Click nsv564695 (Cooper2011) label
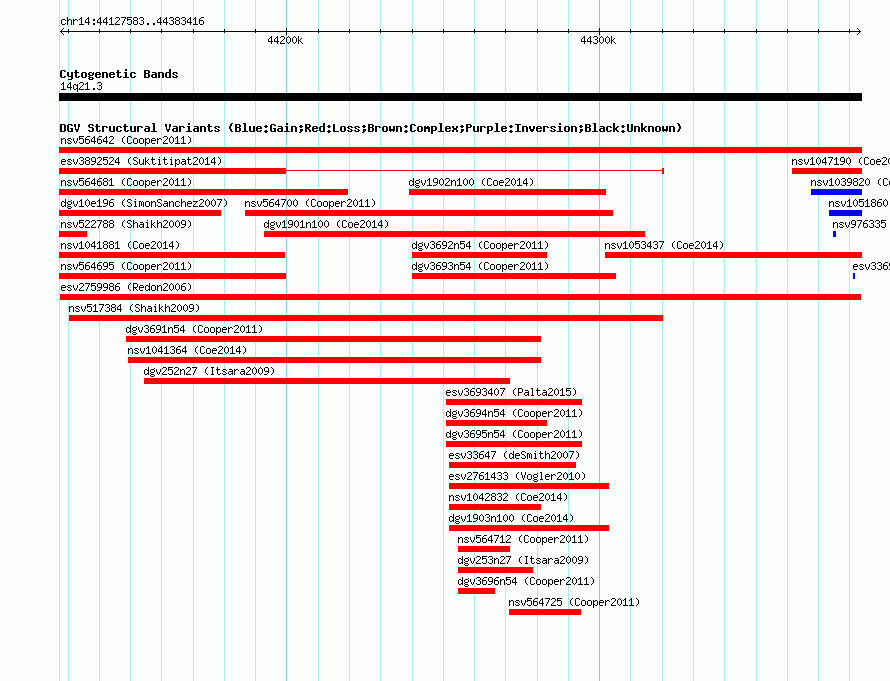Viewport: 890px width, 681px height. (x=126, y=266)
